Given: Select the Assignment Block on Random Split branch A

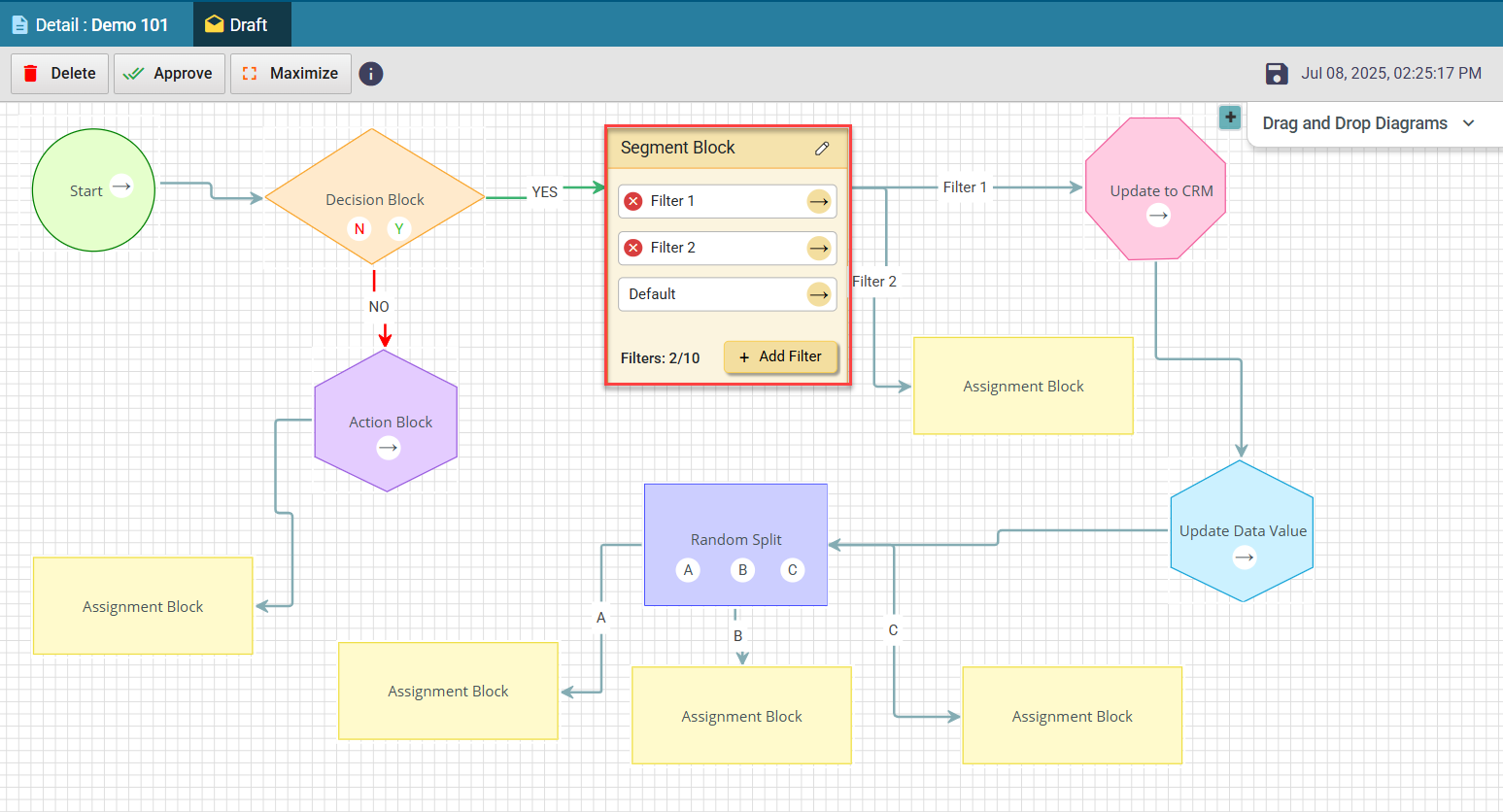Looking at the screenshot, I should [x=448, y=691].
